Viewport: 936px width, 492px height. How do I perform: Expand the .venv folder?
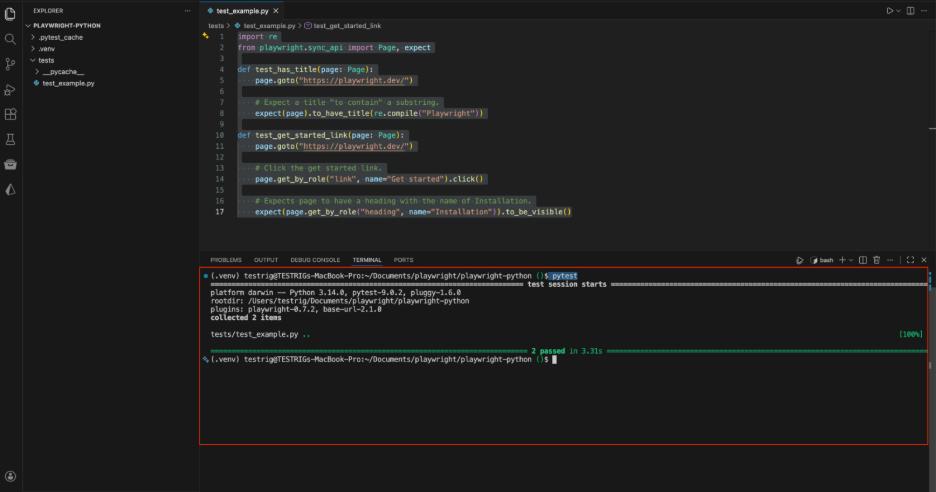48,48
